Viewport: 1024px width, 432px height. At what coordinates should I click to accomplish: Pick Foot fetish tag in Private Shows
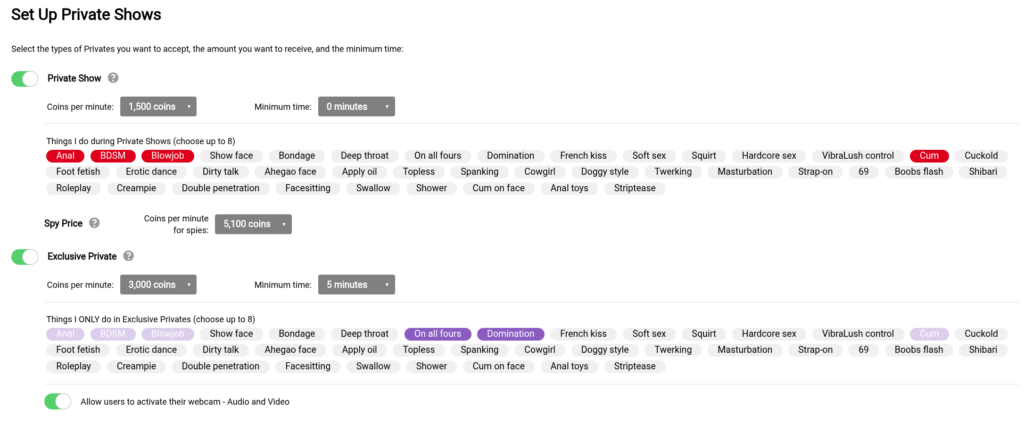pos(78,172)
